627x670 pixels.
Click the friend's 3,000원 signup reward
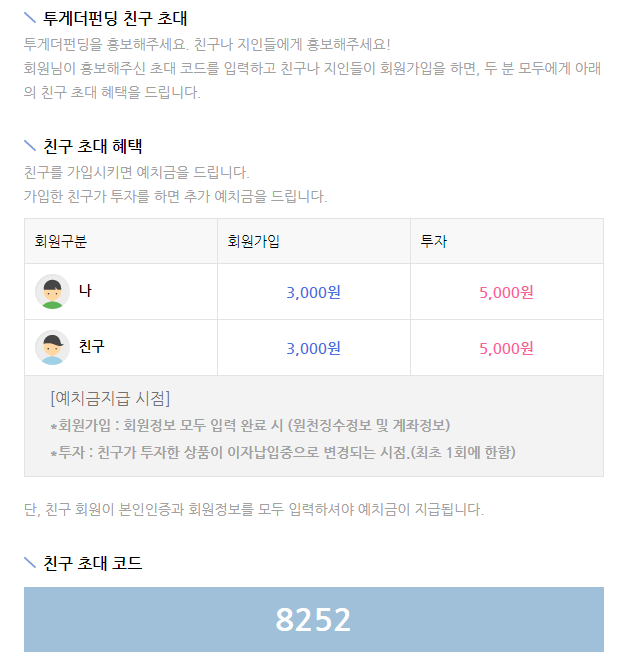313,348
